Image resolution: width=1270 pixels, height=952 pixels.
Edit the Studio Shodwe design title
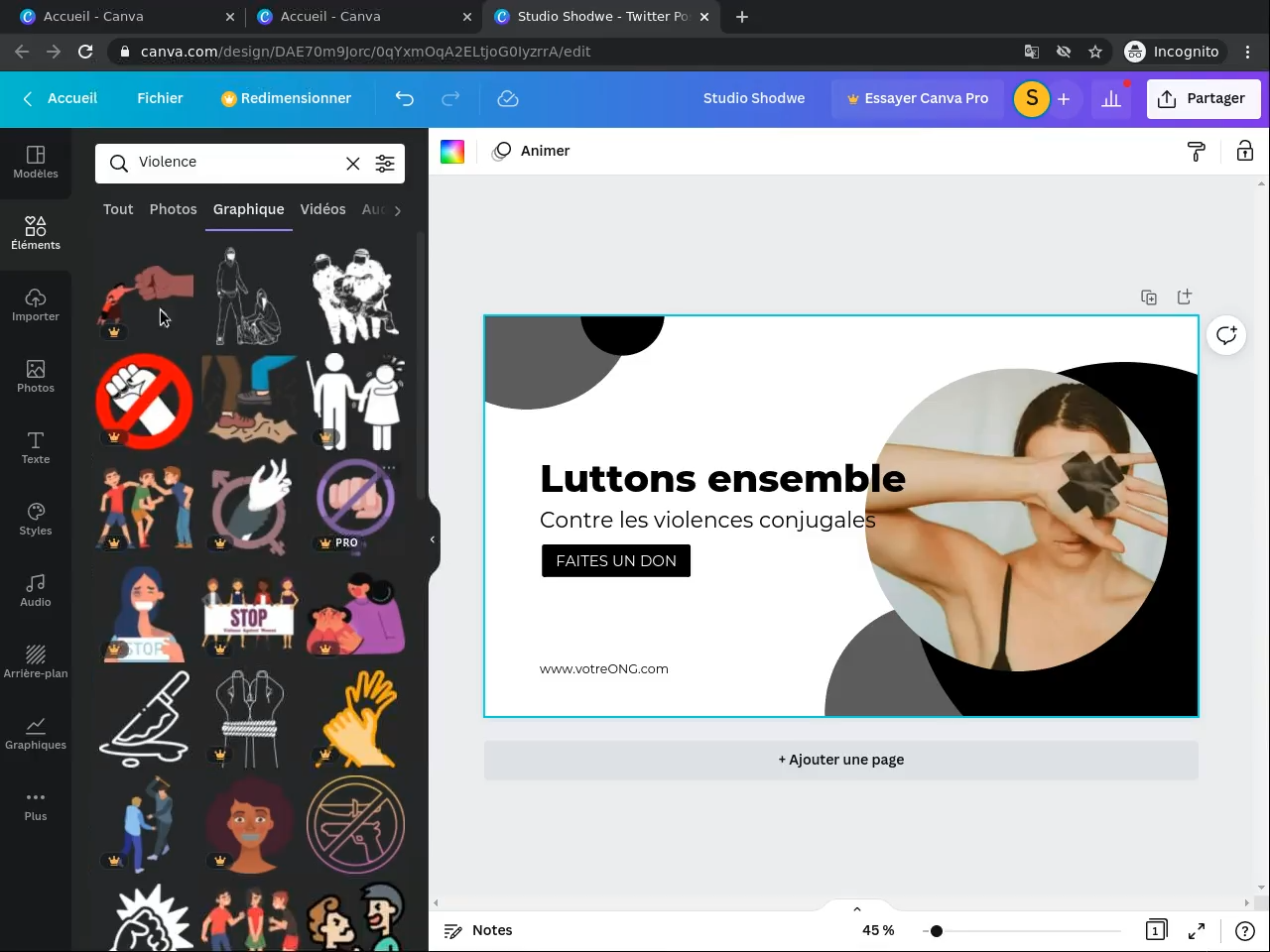click(754, 98)
